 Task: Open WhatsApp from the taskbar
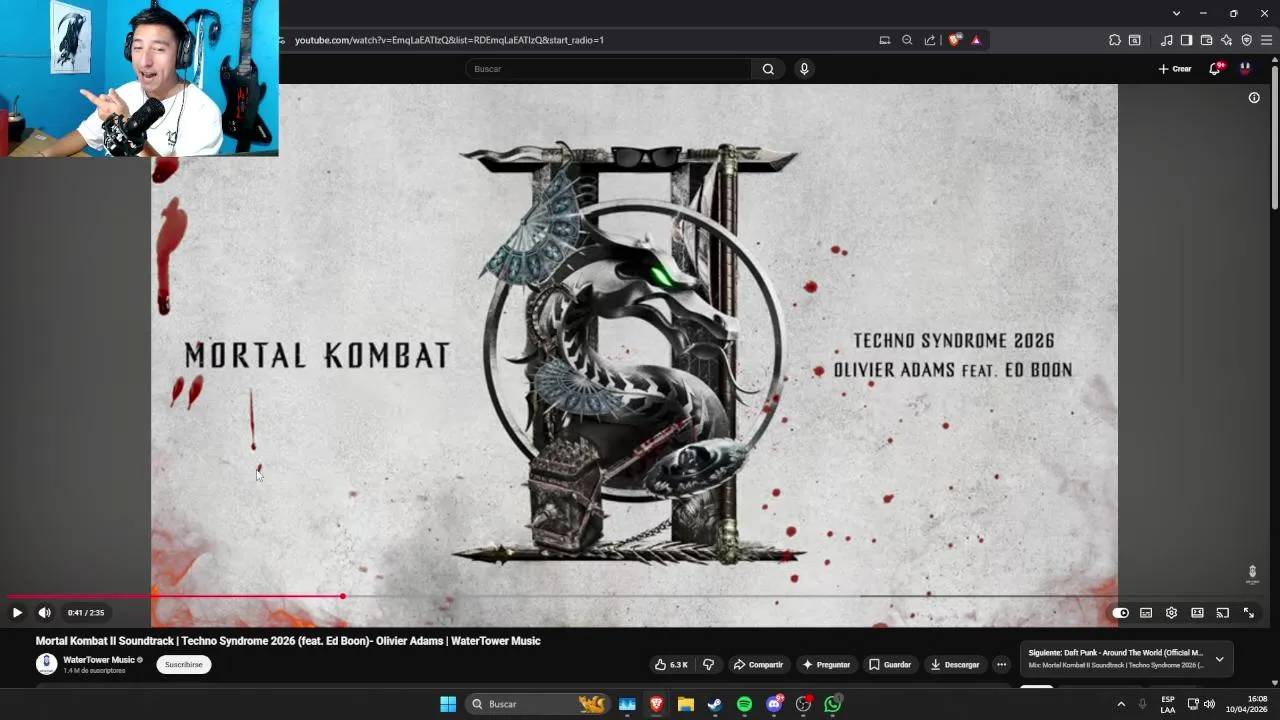tap(832, 704)
